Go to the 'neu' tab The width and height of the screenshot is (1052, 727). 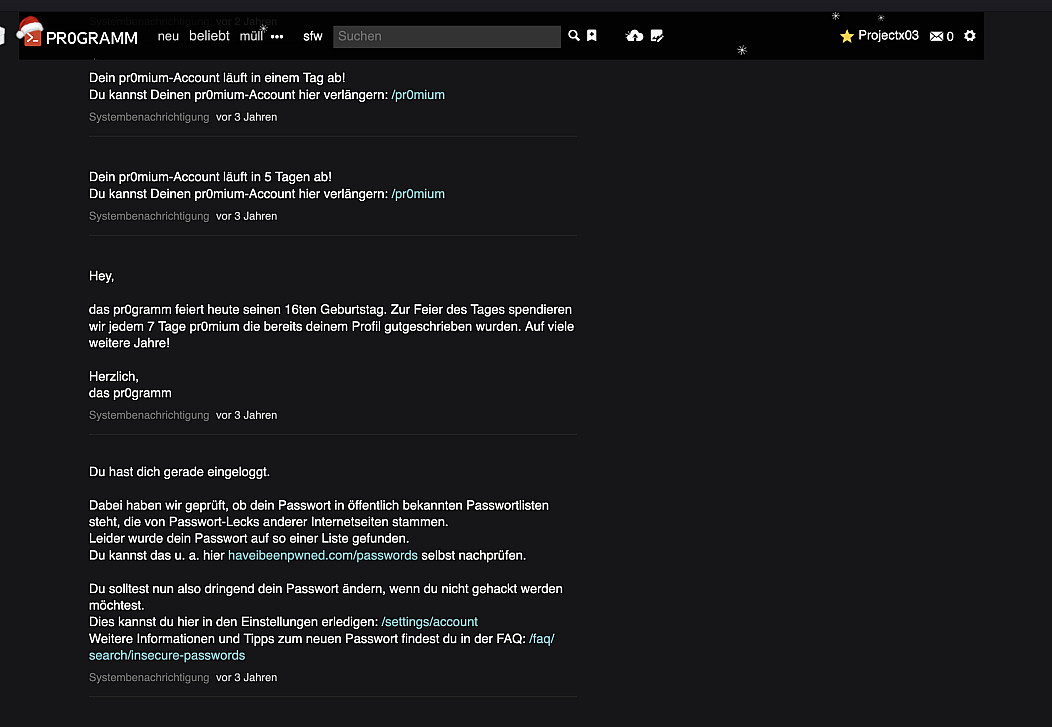(168, 36)
